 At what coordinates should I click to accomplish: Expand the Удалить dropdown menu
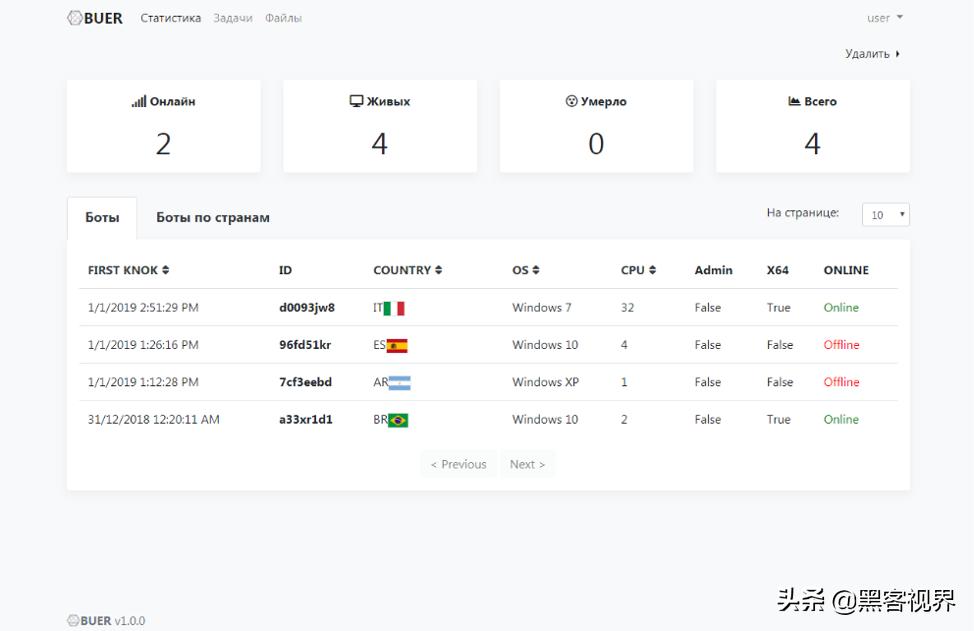coord(872,54)
